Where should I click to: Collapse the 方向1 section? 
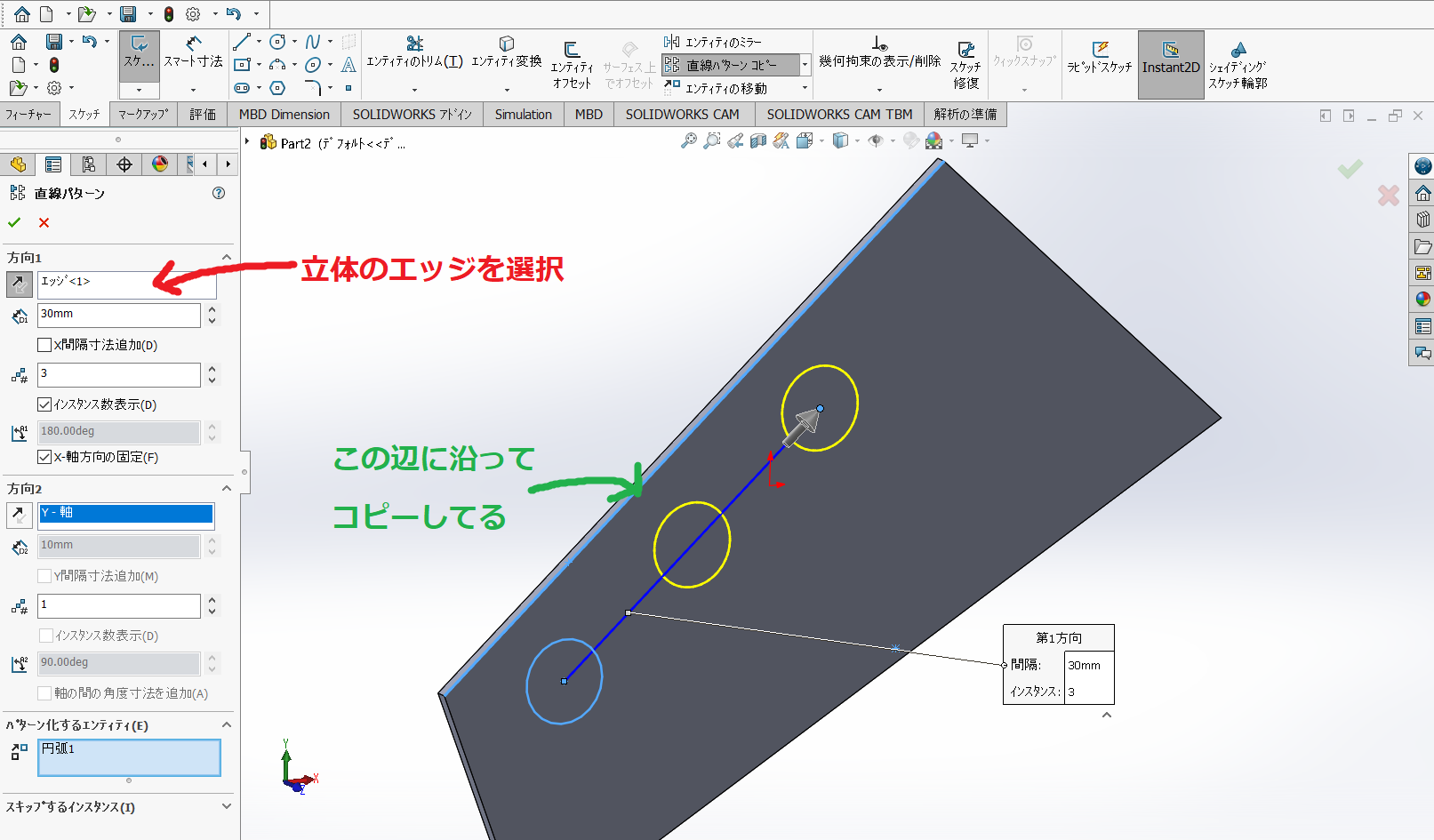click(x=226, y=258)
